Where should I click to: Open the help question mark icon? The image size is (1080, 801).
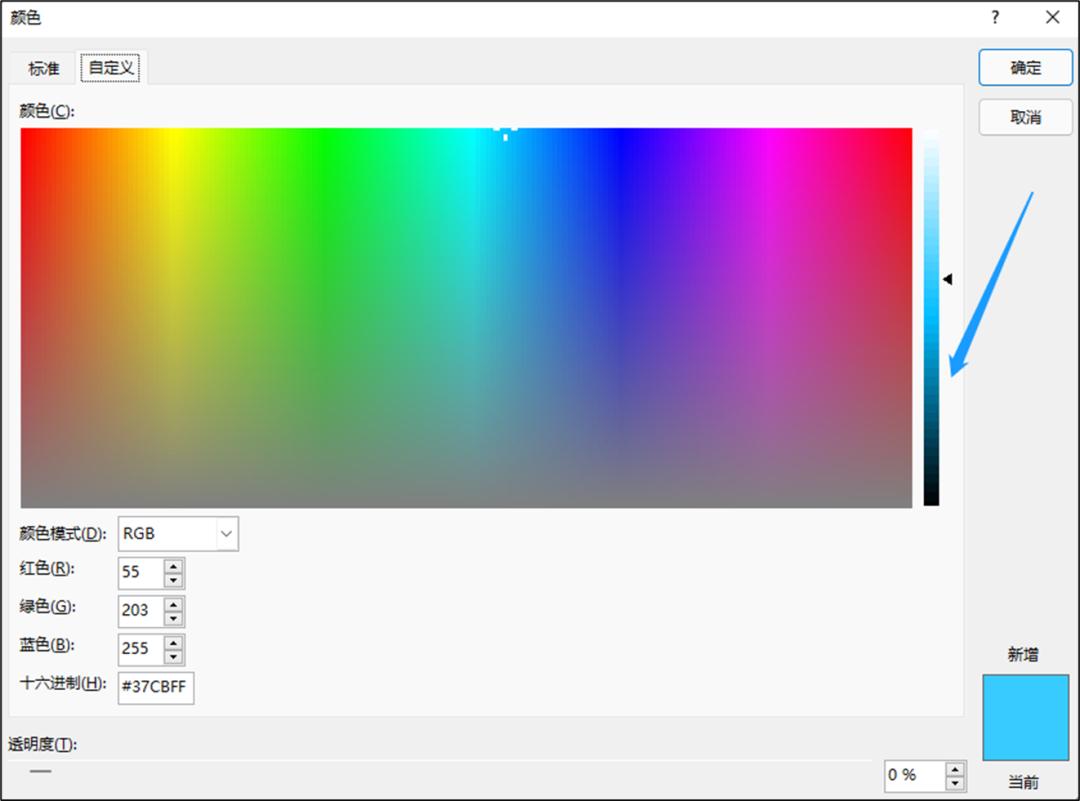coord(995,18)
